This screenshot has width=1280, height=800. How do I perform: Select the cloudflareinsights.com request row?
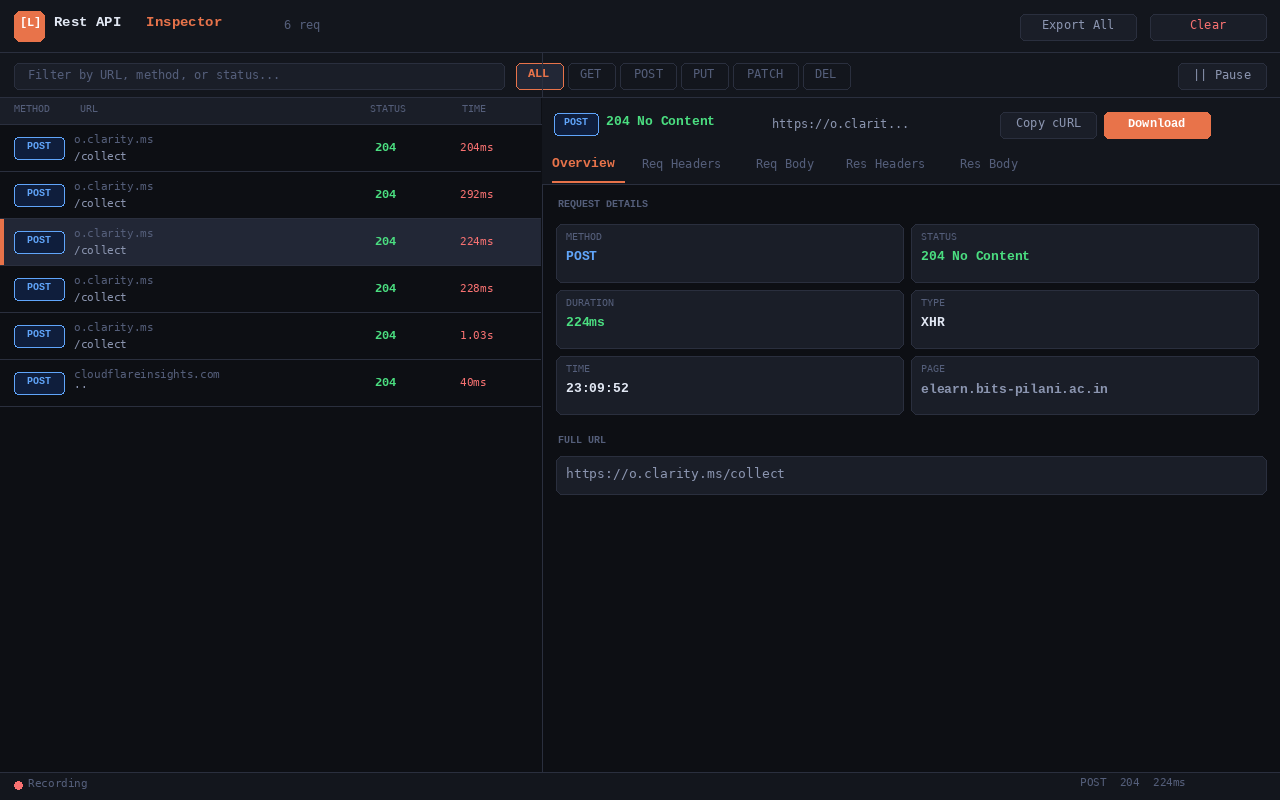(270, 383)
